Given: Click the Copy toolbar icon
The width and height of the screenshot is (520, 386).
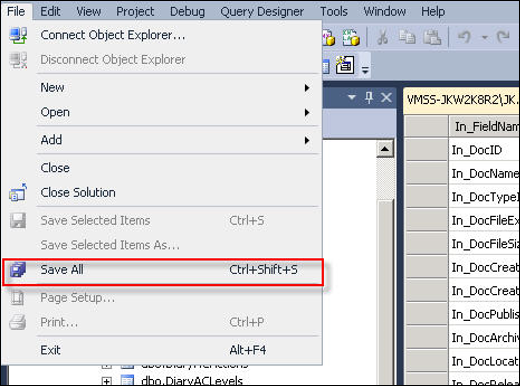Looking at the screenshot, I should coord(407,37).
